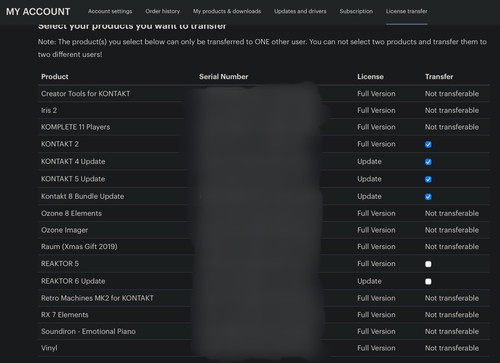Click the License column header
Viewport: 500px width, 363px height.
coord(370,77)
